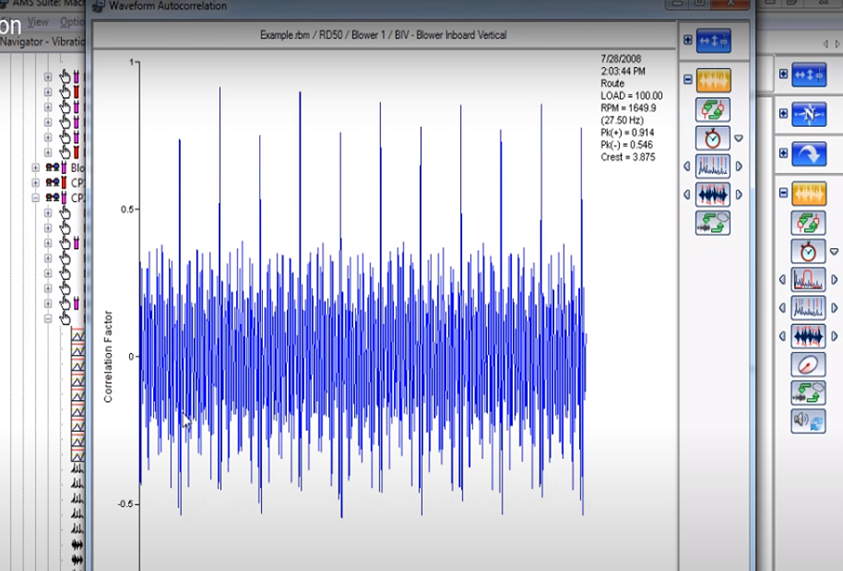
Task: Select spectrum icon with red arch in background panel
Action: click(x=808, y=280)
